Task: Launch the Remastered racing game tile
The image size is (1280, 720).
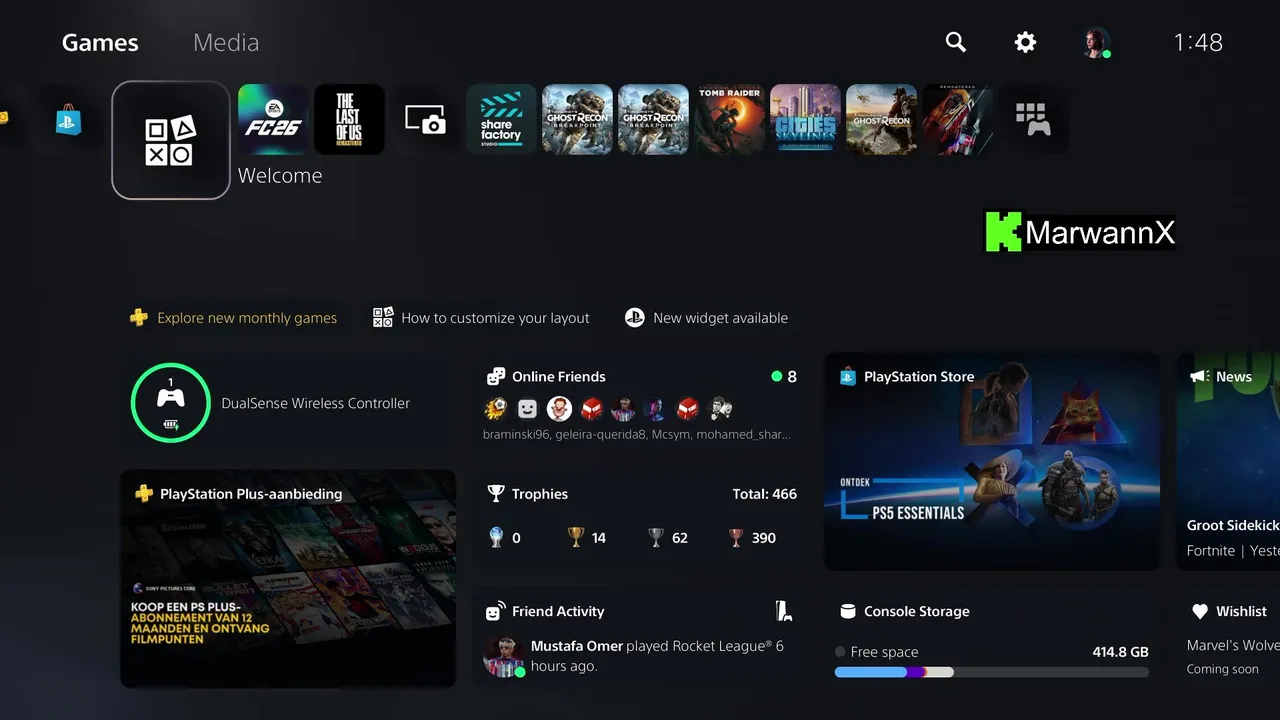Action: pyautogui.click(x=957, y=119)
